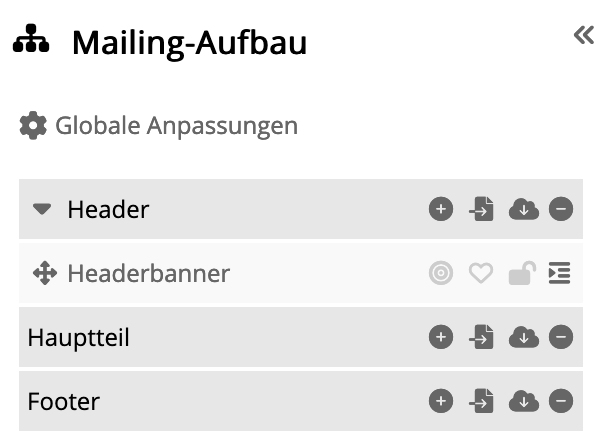
Task: Toggle the lock on Headerbanner
Action: [522, 273]
